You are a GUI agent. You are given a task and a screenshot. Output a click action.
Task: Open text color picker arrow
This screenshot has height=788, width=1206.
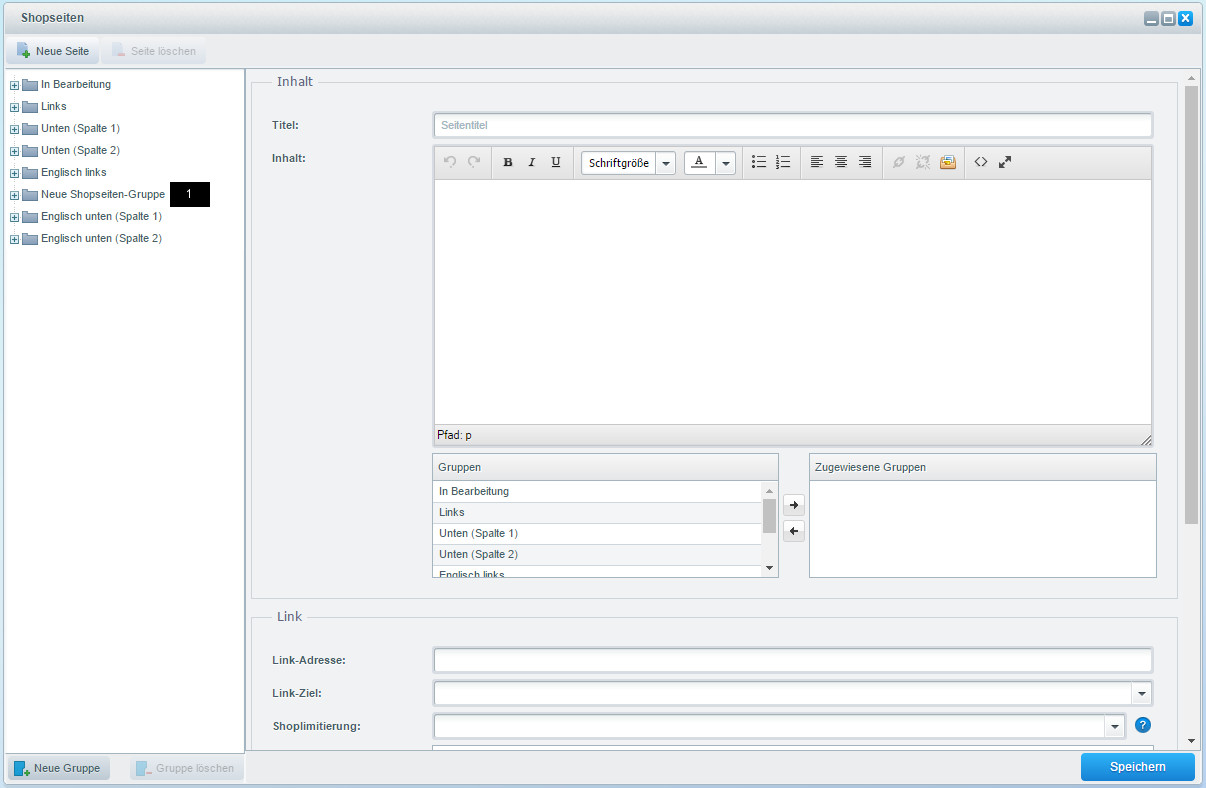(726, 163)
